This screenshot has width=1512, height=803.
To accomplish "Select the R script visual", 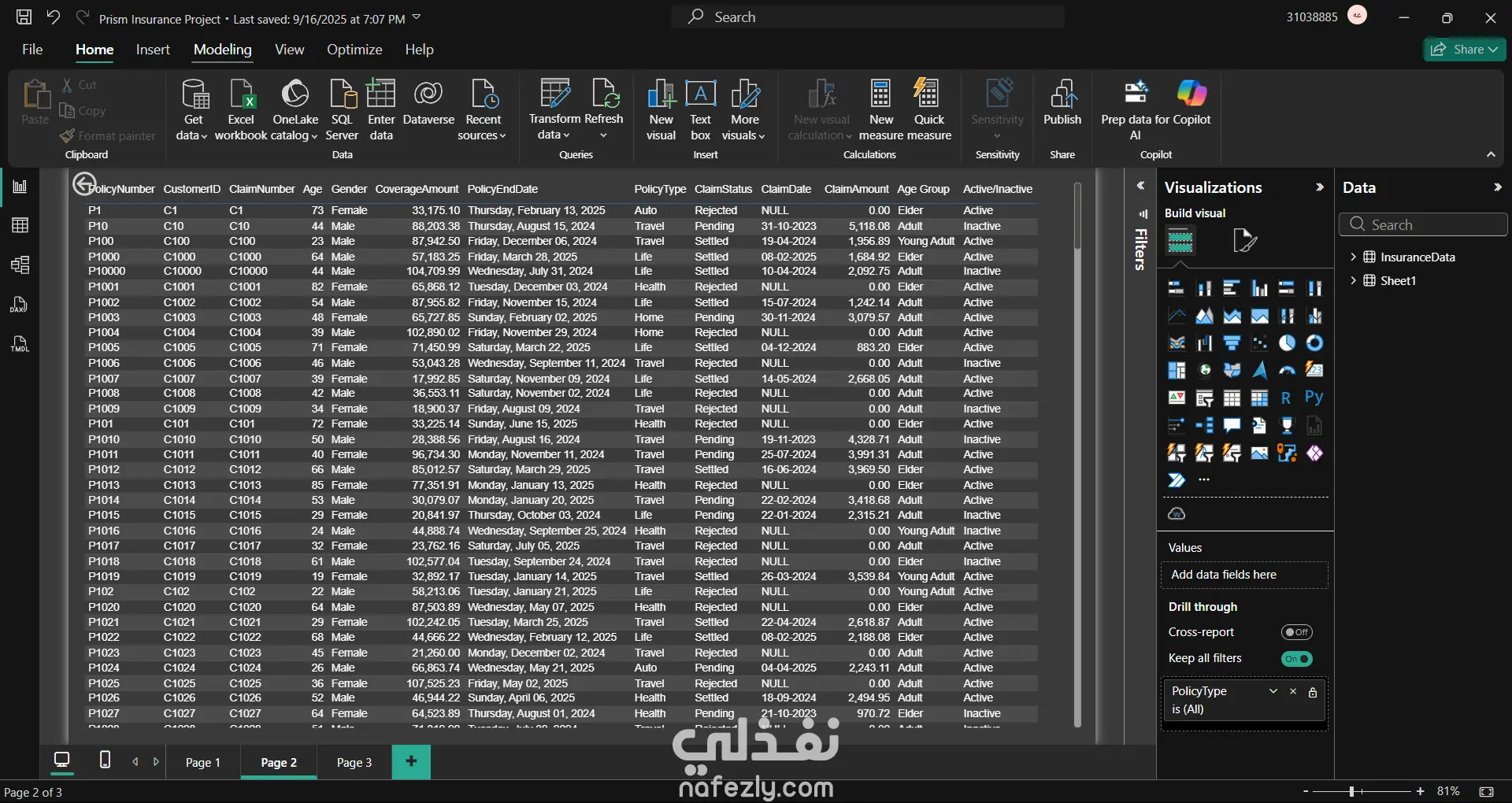I will (x=1287, y=398).
